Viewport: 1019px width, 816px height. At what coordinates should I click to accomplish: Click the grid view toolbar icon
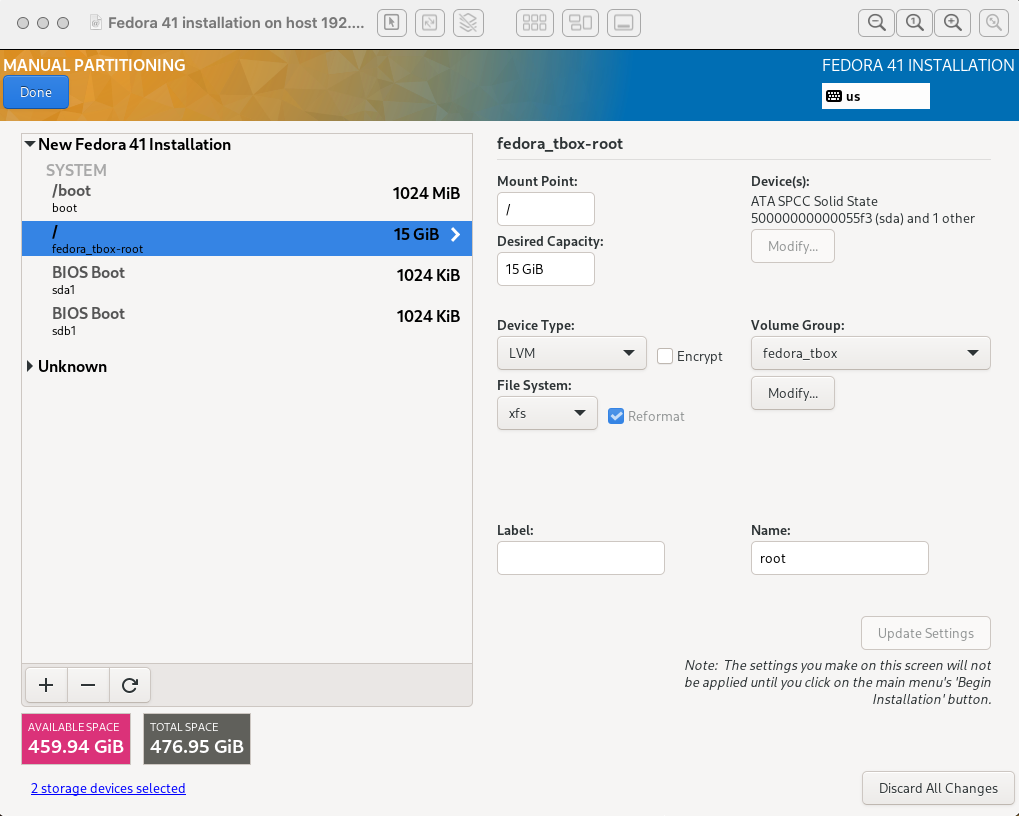535,23
